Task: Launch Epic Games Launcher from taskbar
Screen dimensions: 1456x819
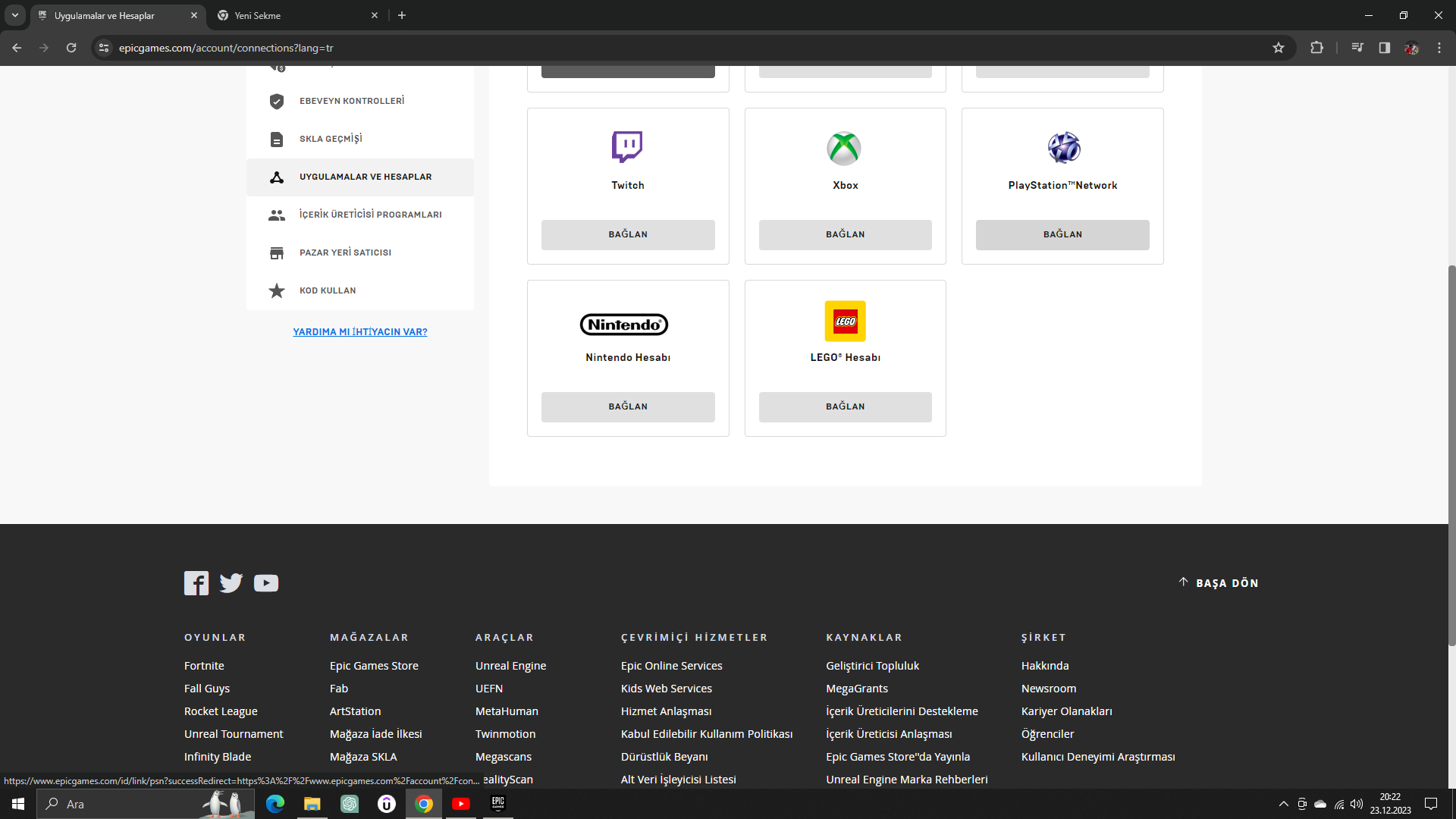Action: tap(498, 804)
